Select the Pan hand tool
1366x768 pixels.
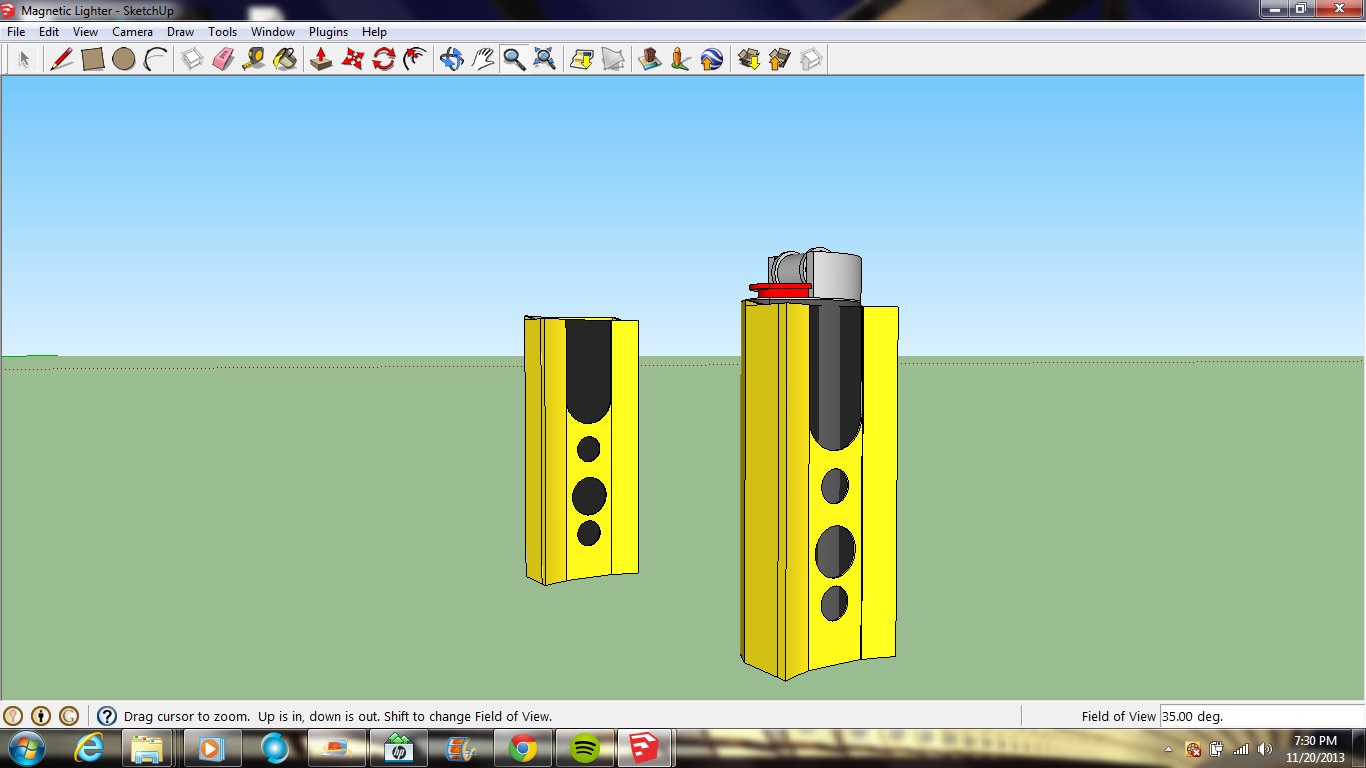[x=483, y=59]
